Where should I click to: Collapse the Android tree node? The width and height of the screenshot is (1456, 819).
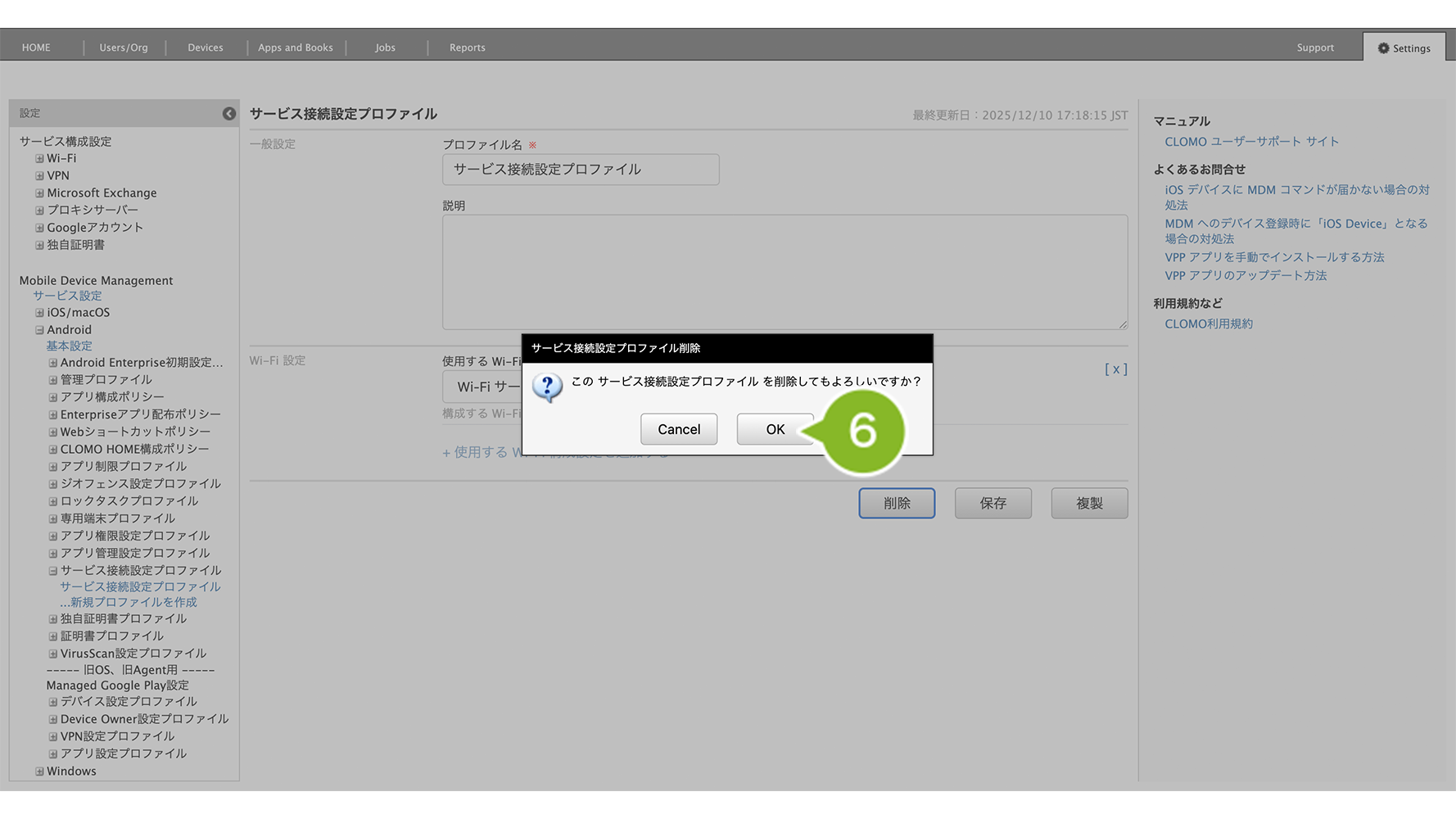(x=39, y=330)
